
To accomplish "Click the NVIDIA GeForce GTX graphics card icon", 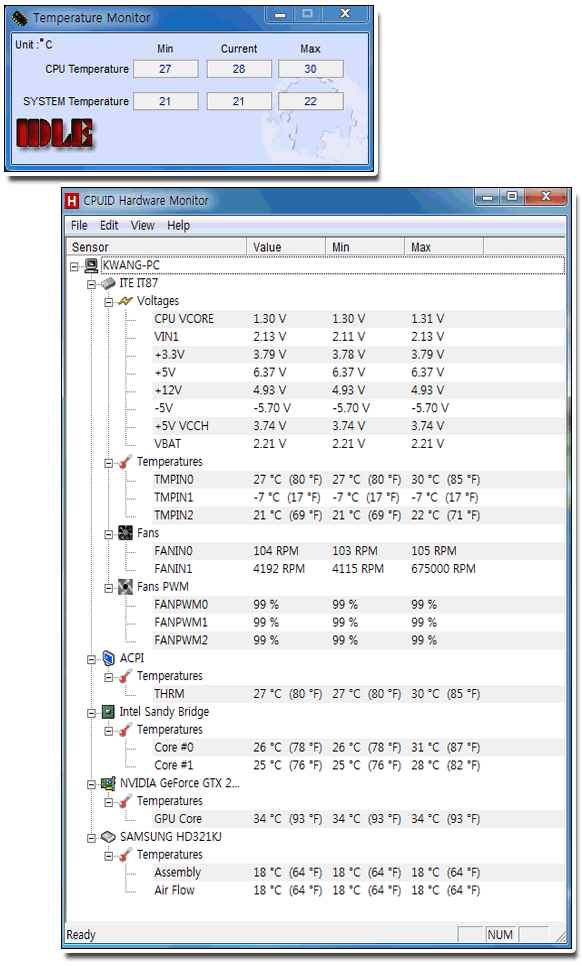I will tap(108, 784).
